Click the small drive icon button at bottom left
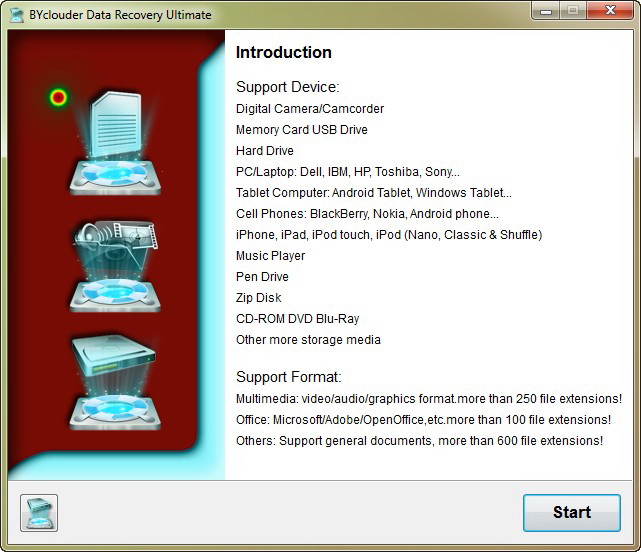Image resolution: width=641 pixels, height=552 pixels. coord(39,512)
